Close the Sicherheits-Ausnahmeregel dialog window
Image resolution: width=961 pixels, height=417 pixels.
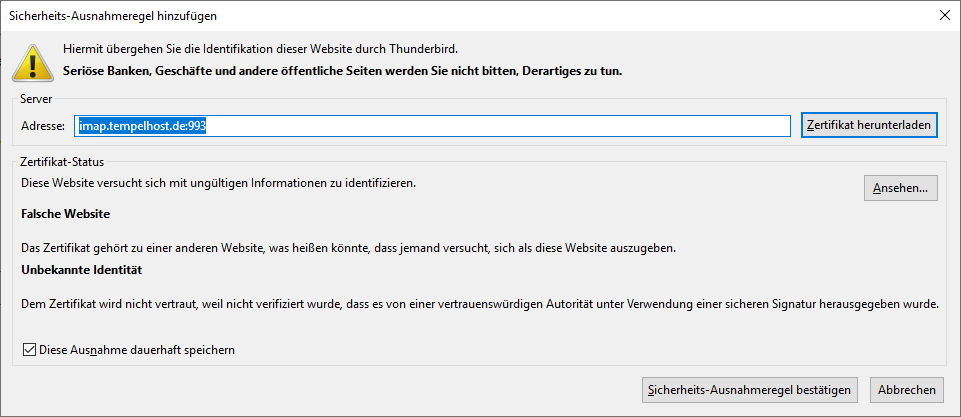(944, 15)
